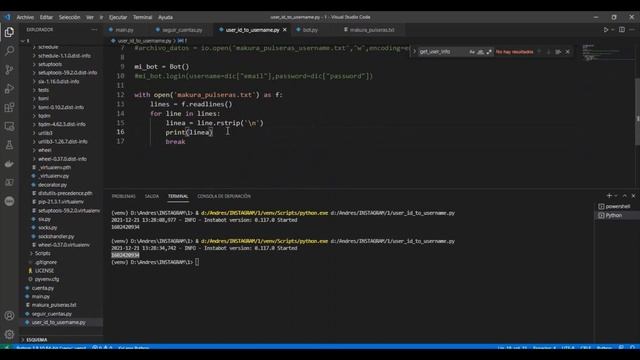
Task: Go to previous match in find widget
Action: (x=539, y=52)
